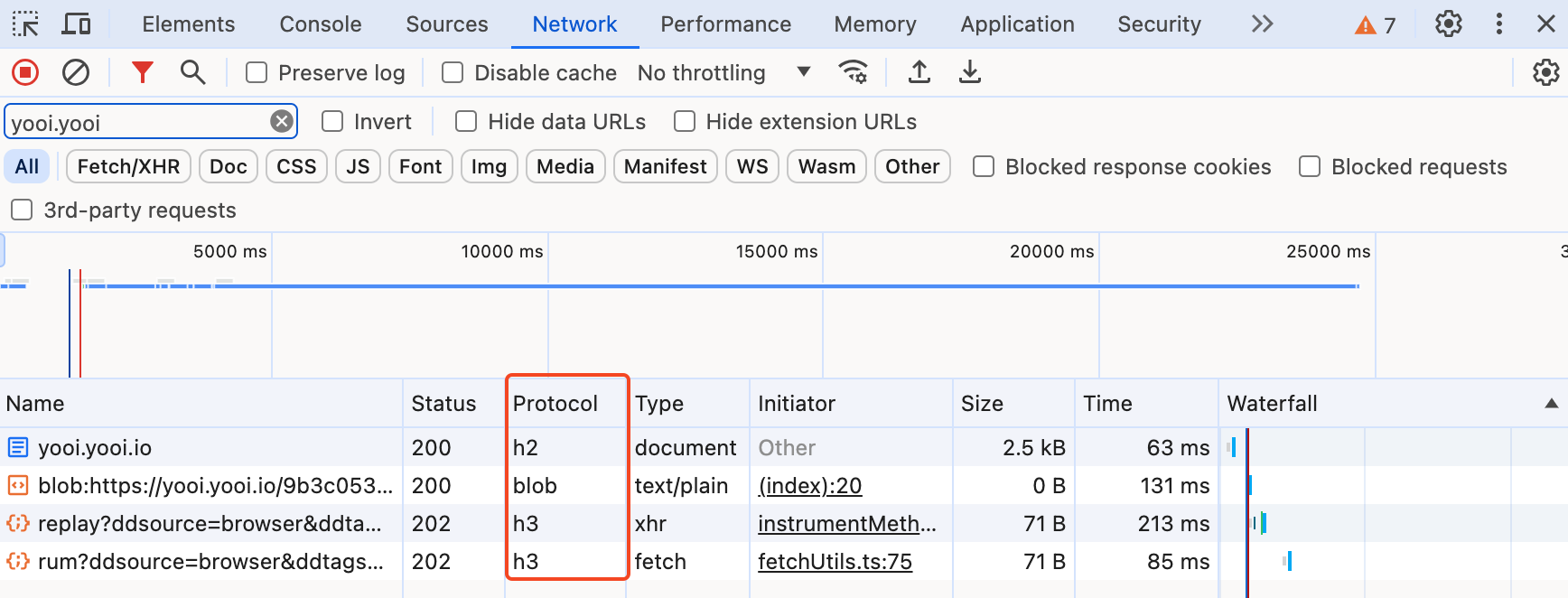Expand more DevTools tabs chevron

pos(1262,24)
